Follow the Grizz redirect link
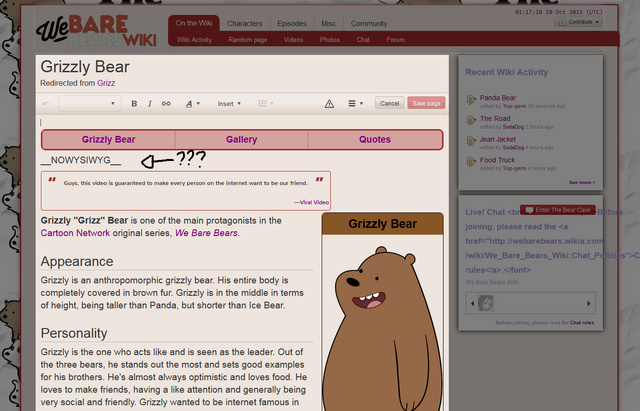The height and width of the screenshot is (411, 640). click(x=106, y=83)
